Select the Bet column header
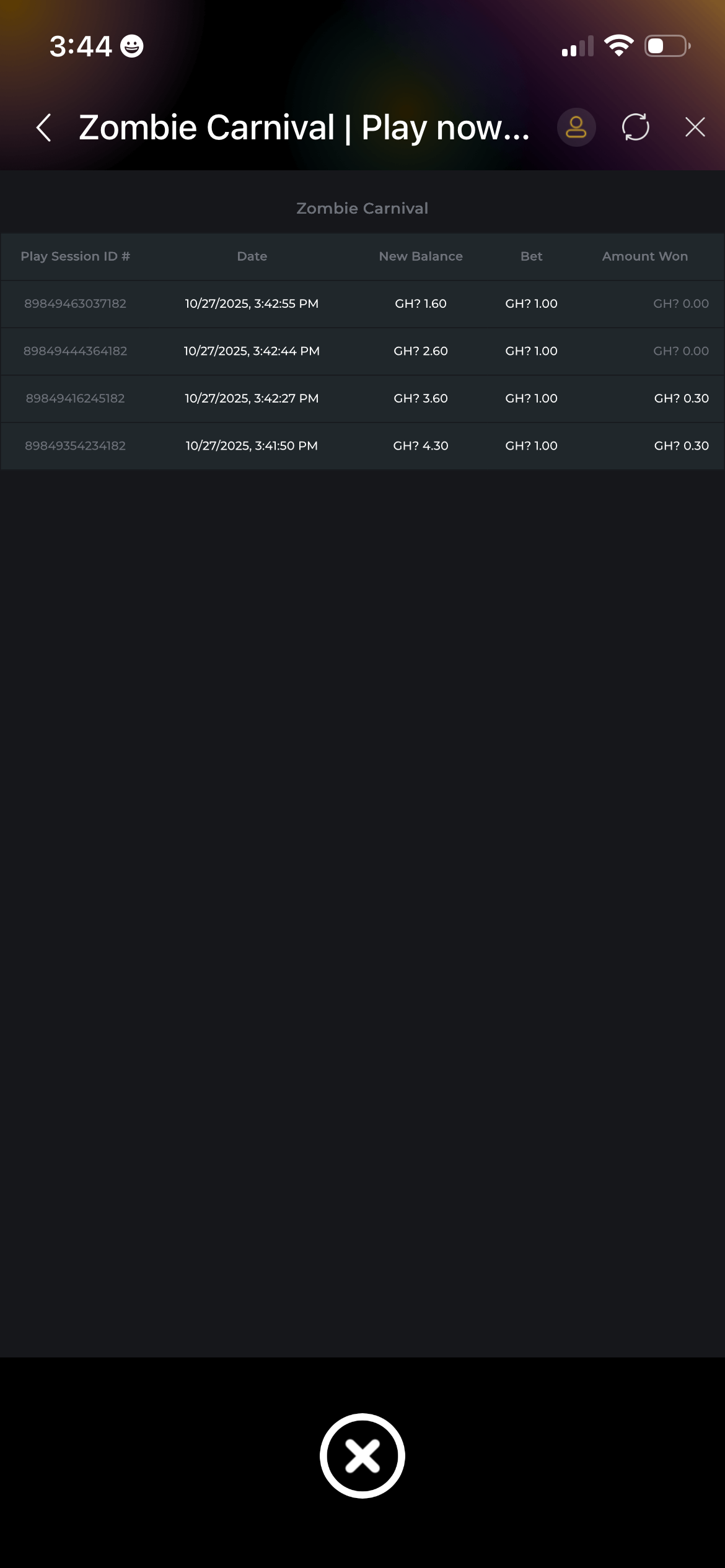This screenshot has height=1568, width=725. [x=531, y=256]
